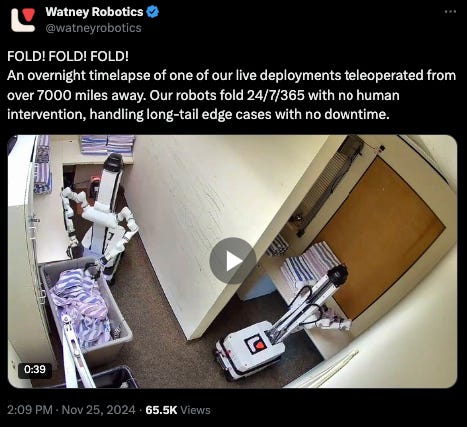Open the three-dot more options menu
The image size is (467, 427).
tap(450, 12)
